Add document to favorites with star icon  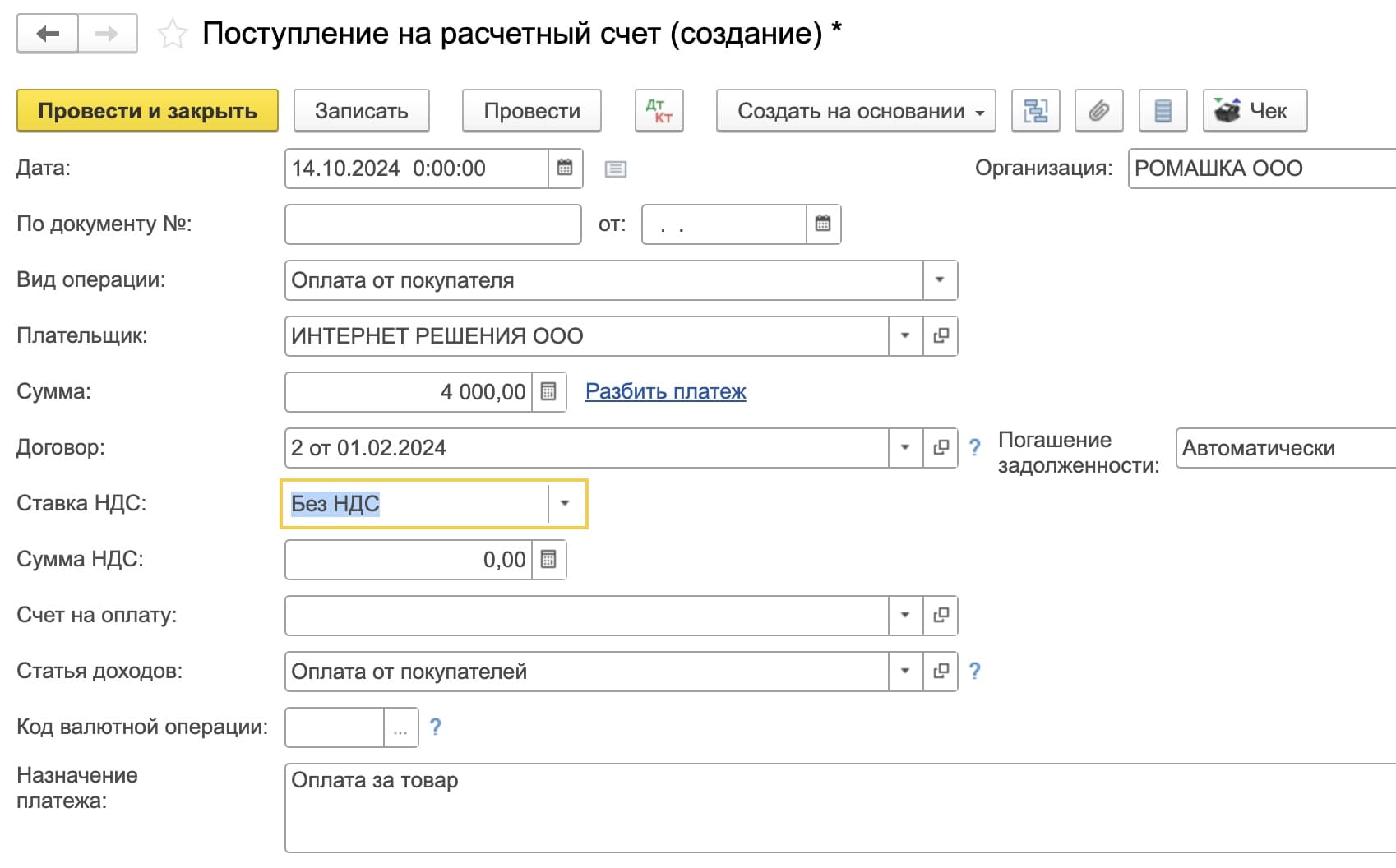coord(172,35)
